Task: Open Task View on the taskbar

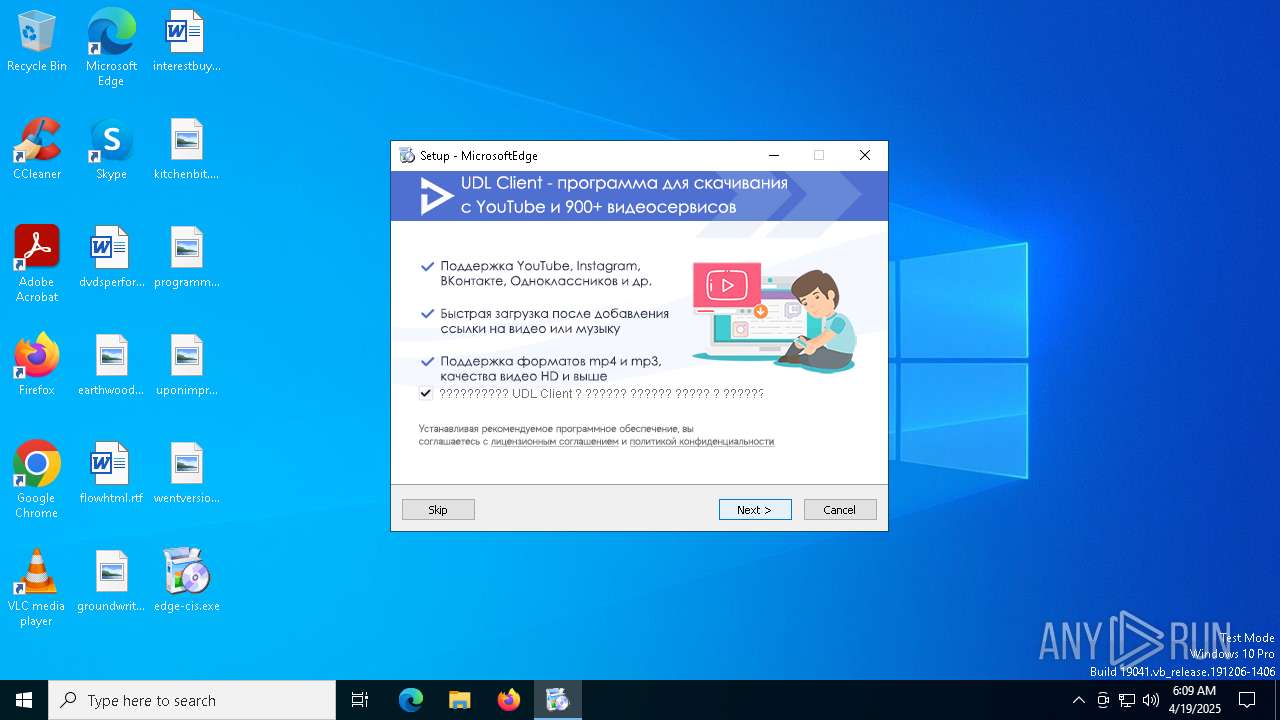Action: click(360, 700)
